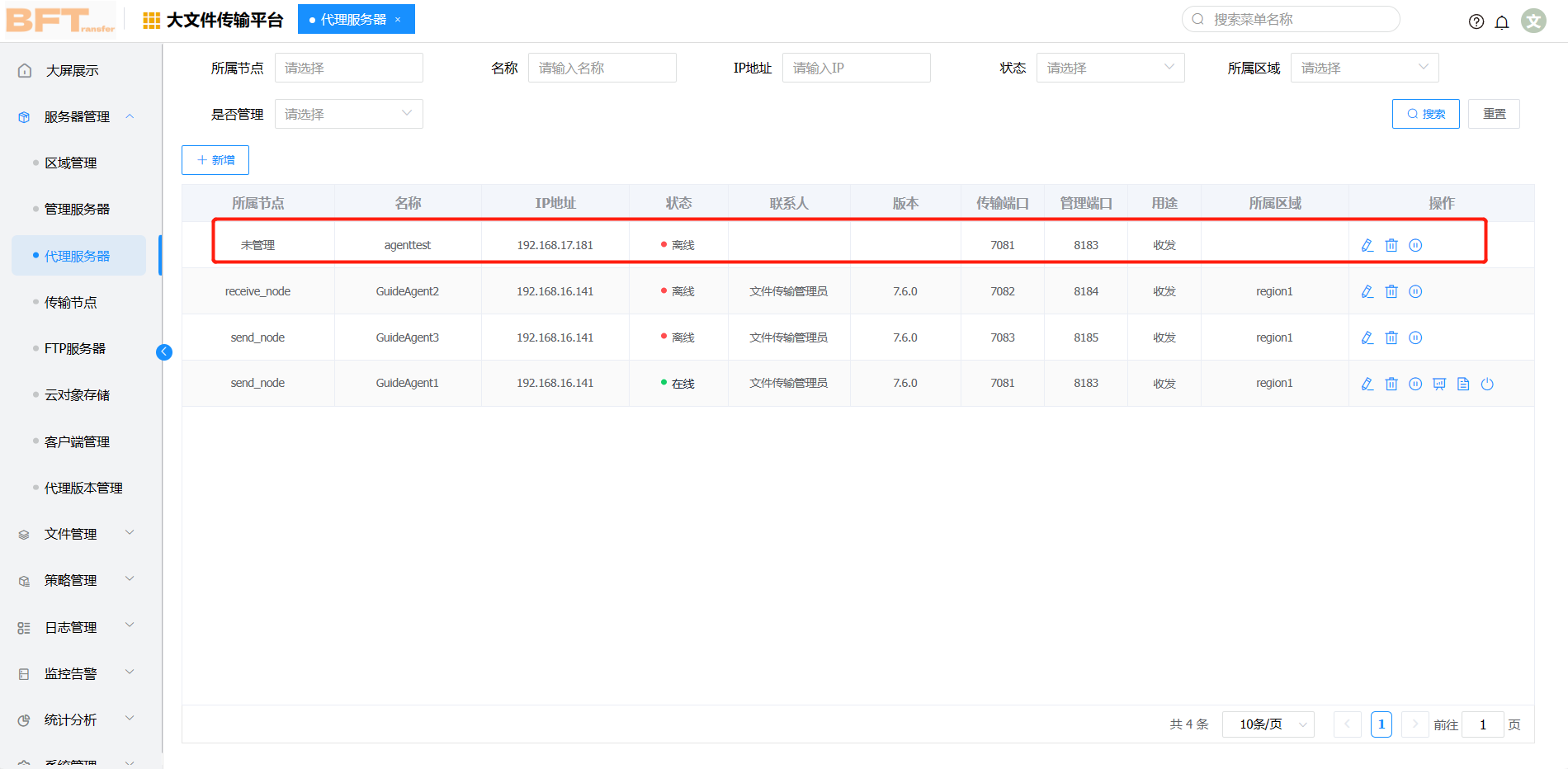Click the power icon for GuideAgent1
This screenshot has height=769, width=1568.
[x=1487, y=384]
